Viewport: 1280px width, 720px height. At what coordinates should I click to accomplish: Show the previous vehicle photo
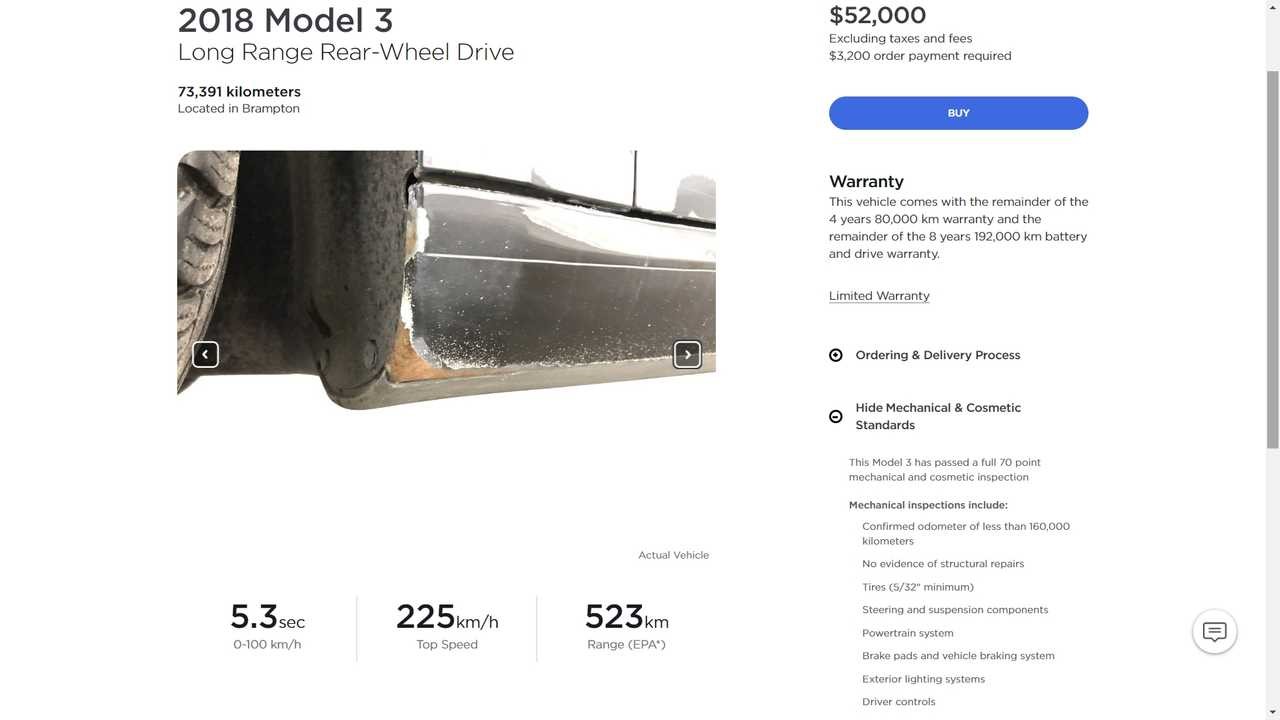[205, 354]
